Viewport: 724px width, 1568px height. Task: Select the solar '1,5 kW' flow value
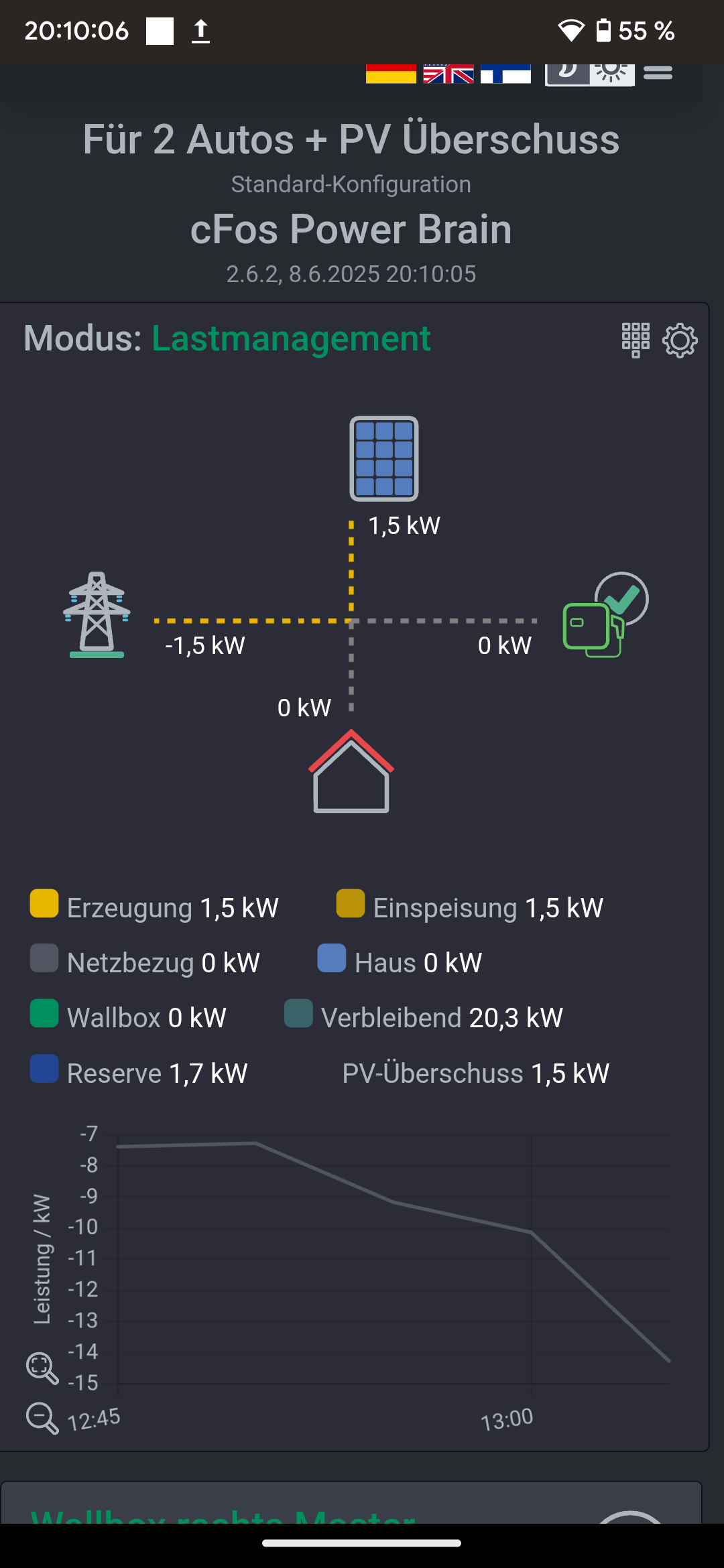(x=404, y=525)
